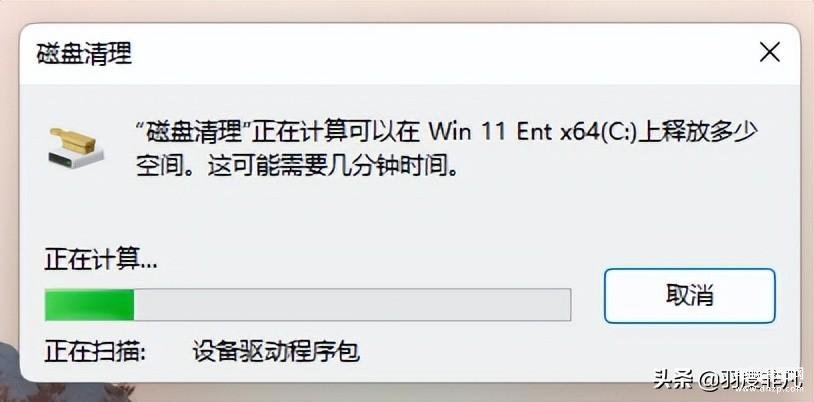
Task: Click the 磁盘清理 window title text
Action: (84, 53)
